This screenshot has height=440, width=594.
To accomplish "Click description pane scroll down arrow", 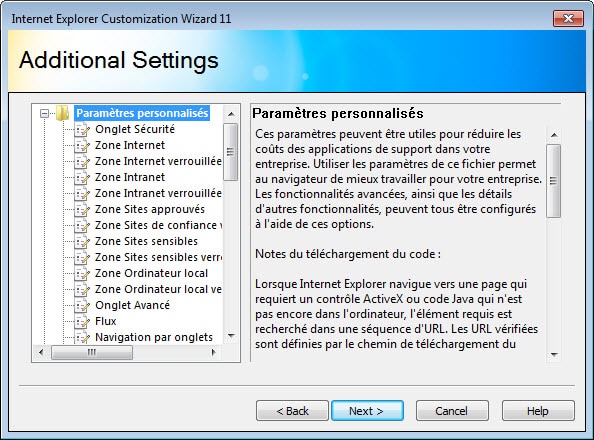I will 554,355.
